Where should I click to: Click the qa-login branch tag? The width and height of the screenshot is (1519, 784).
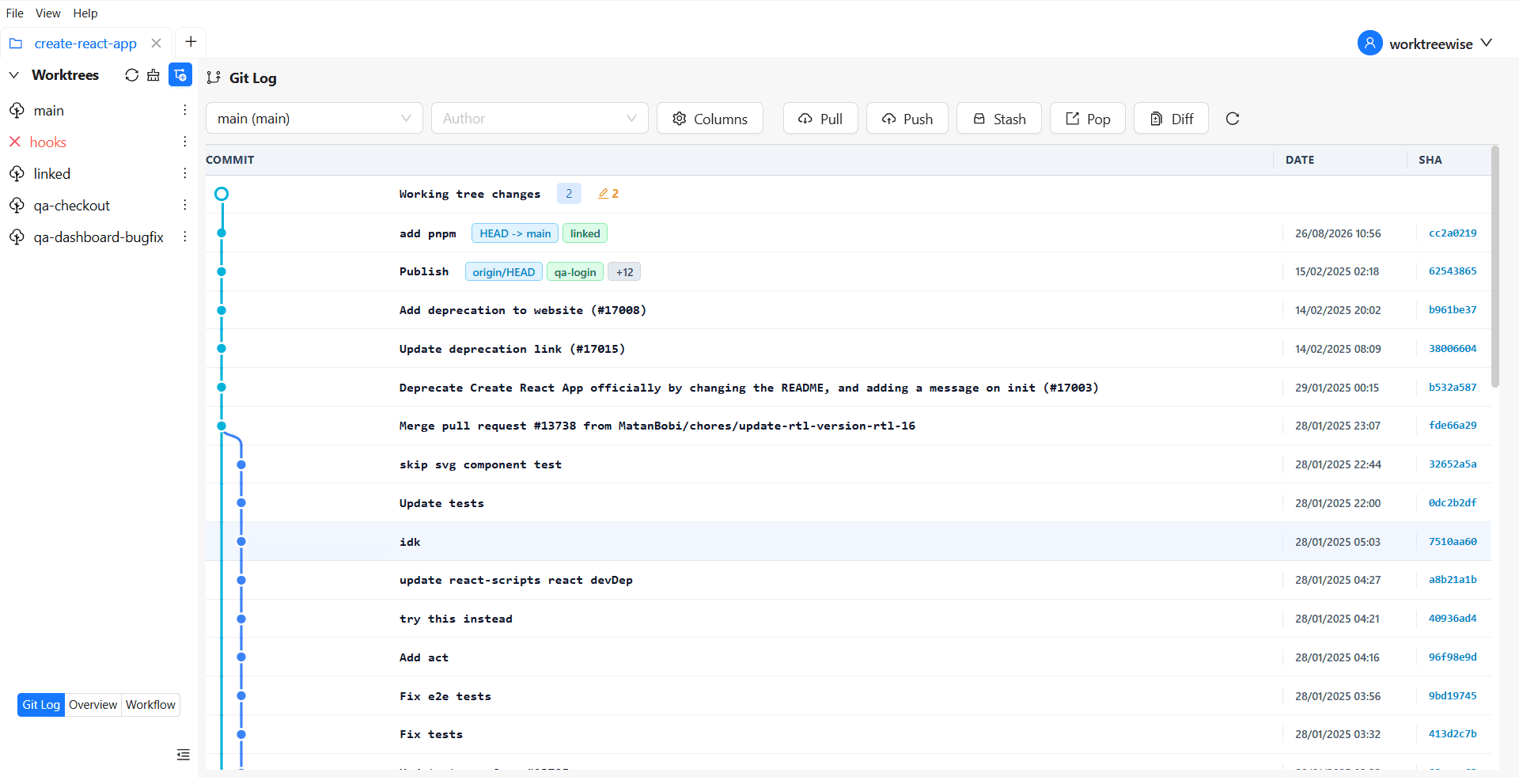[x=575, y=272]
